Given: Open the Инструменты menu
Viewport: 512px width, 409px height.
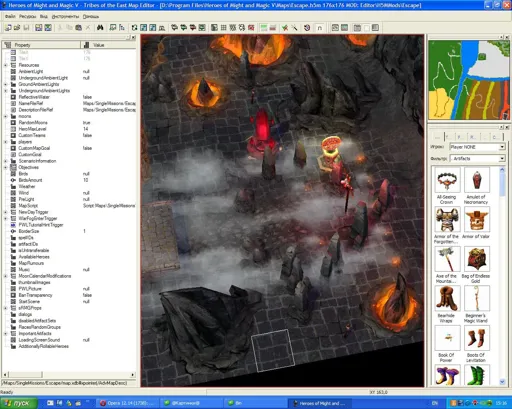Looking at the screenshot, I should [65, 16].
